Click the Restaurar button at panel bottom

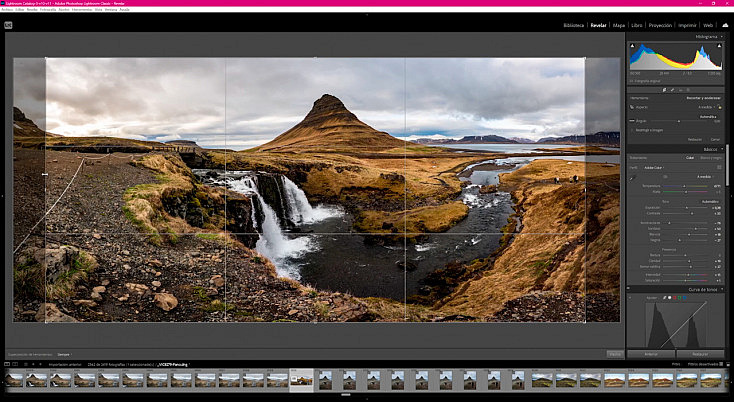(x=700, y=354)
